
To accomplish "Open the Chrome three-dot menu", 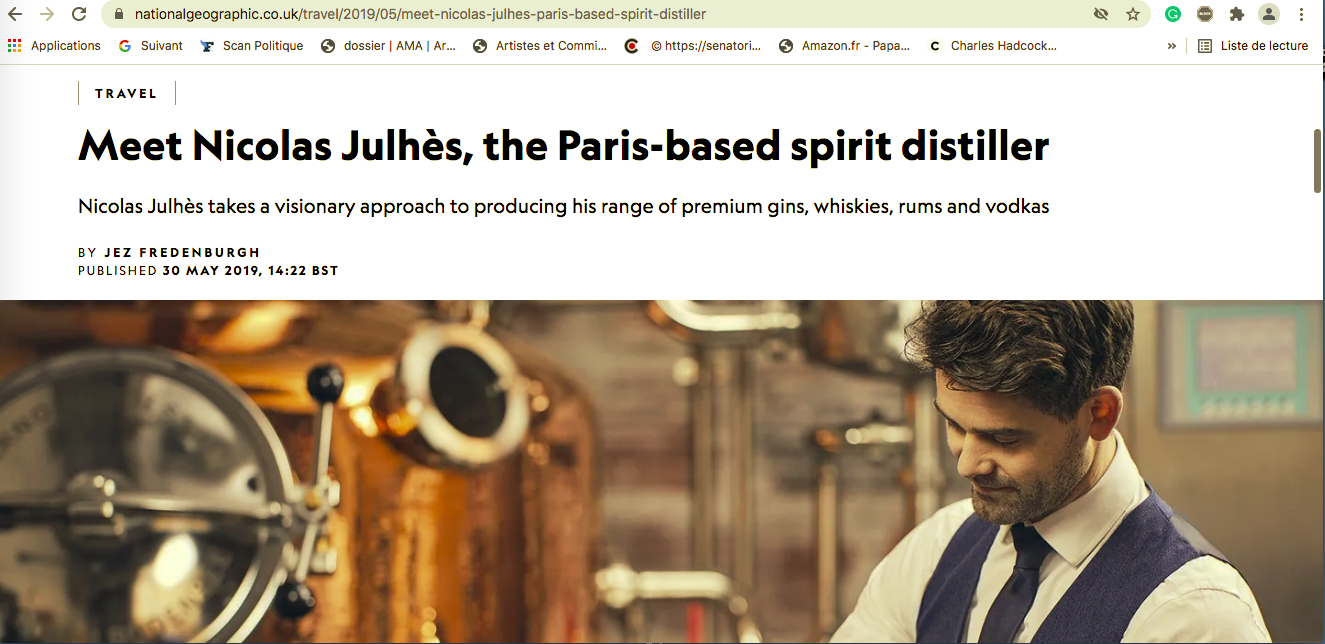I will 1301,14.
